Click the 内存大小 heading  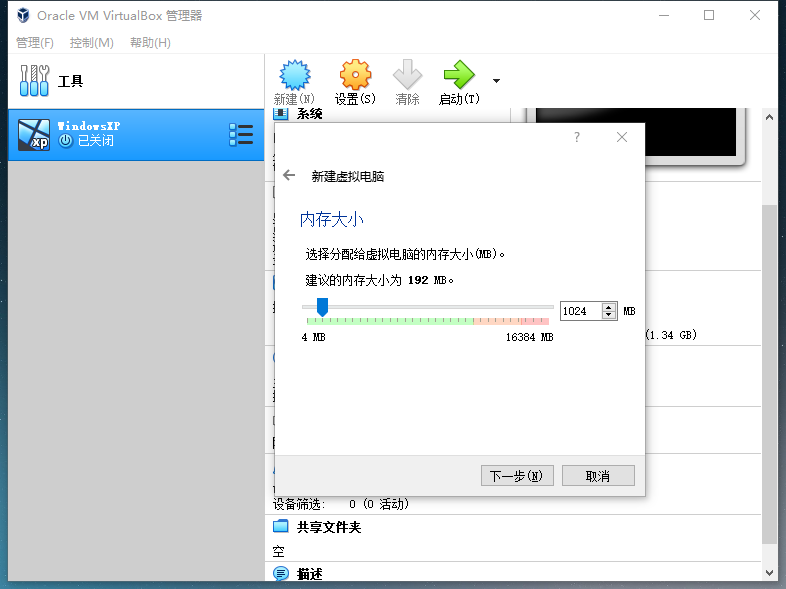tap(331, 220)
